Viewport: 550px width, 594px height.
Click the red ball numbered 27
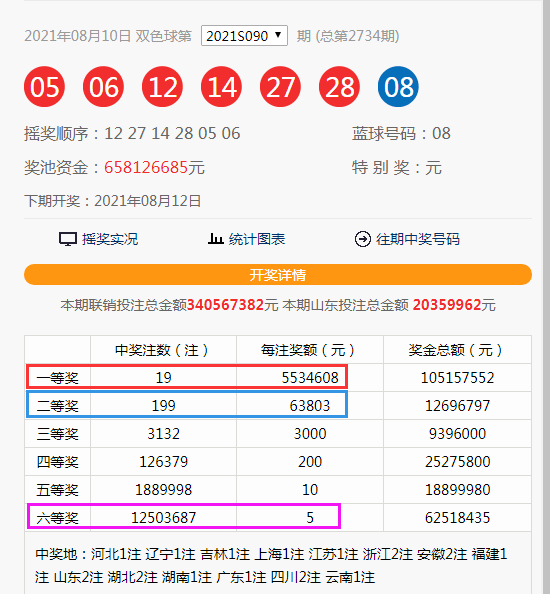tap(280, 87)
